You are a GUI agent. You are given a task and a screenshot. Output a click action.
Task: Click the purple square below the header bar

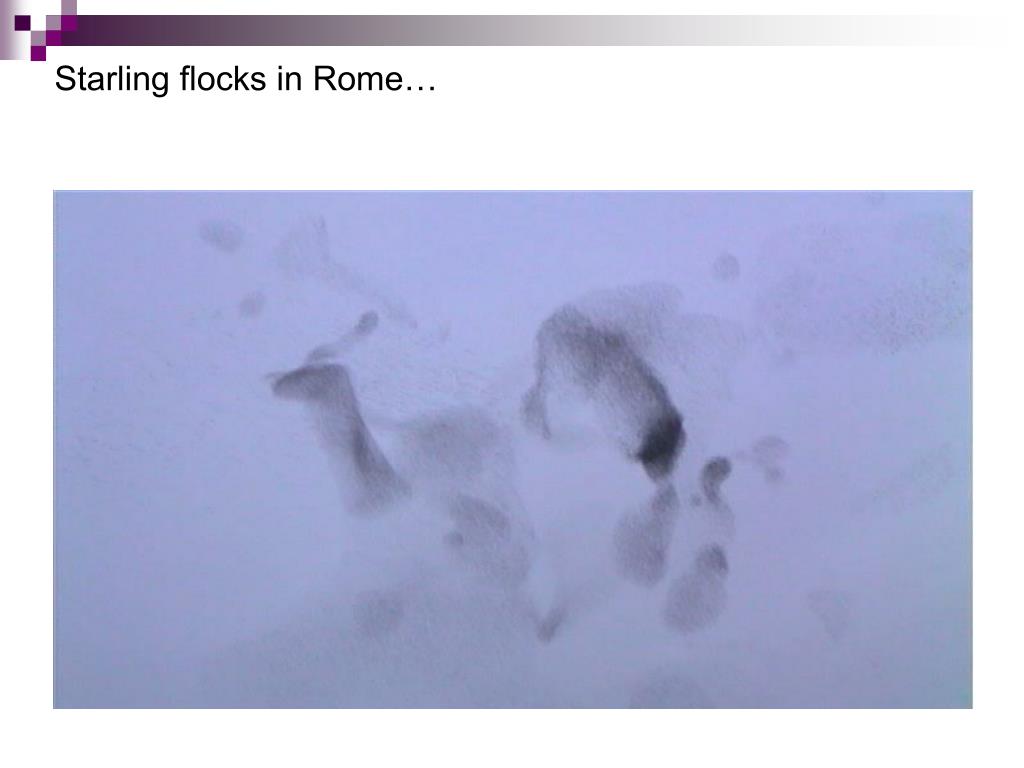[x=38, y=53]
